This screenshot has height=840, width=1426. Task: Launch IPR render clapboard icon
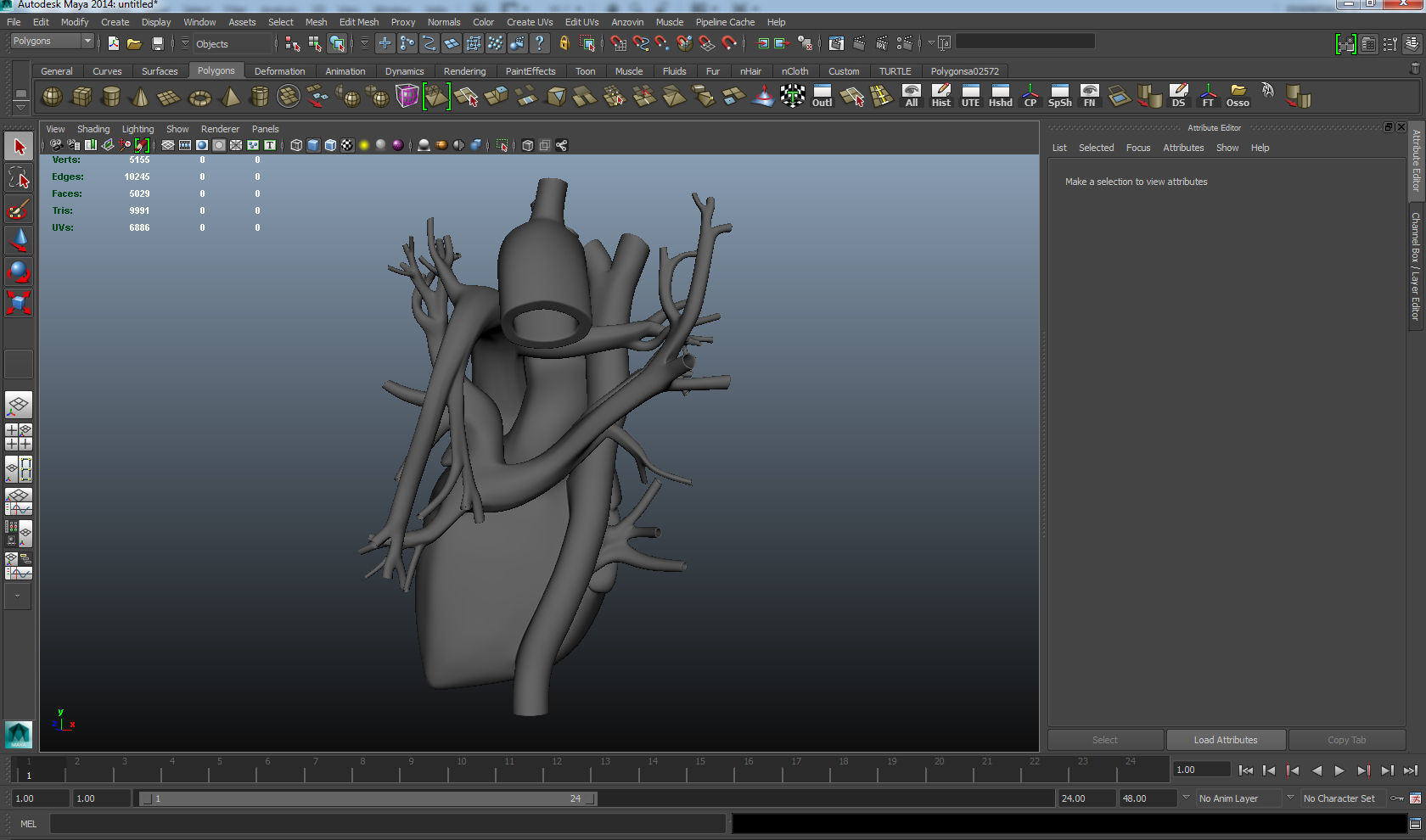coord(882,42)
